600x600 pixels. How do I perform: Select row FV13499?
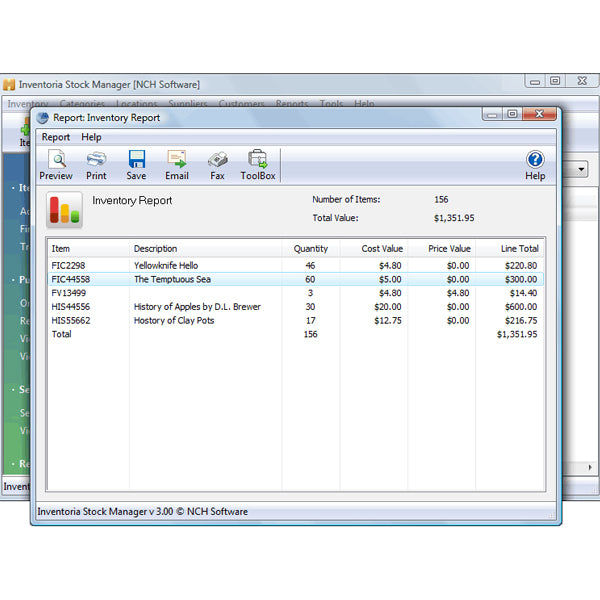click(x=295, y=293)
